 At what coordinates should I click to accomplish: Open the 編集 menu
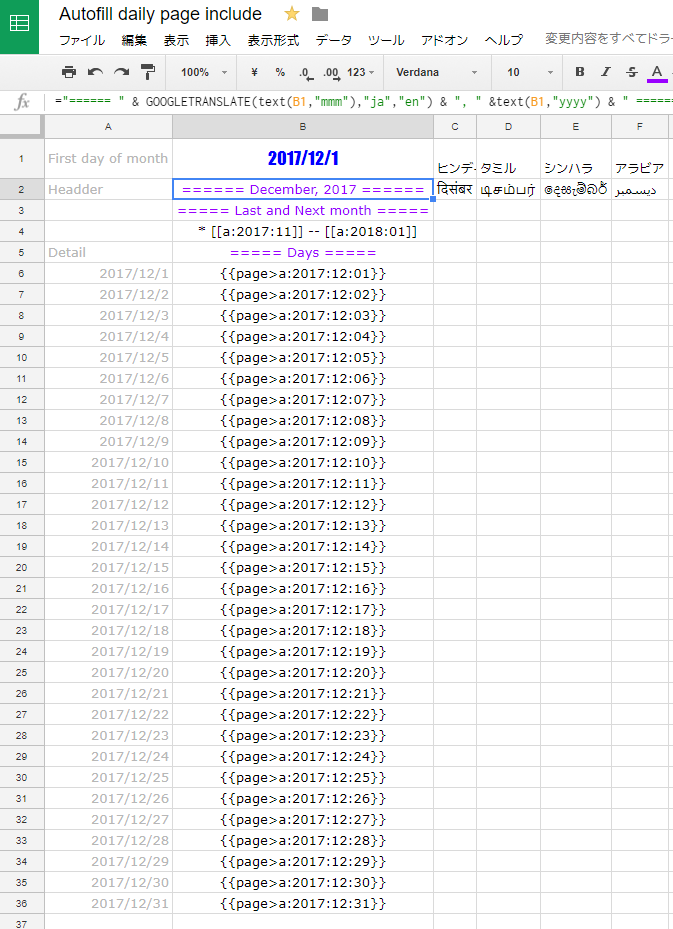(x=134, y=40)
